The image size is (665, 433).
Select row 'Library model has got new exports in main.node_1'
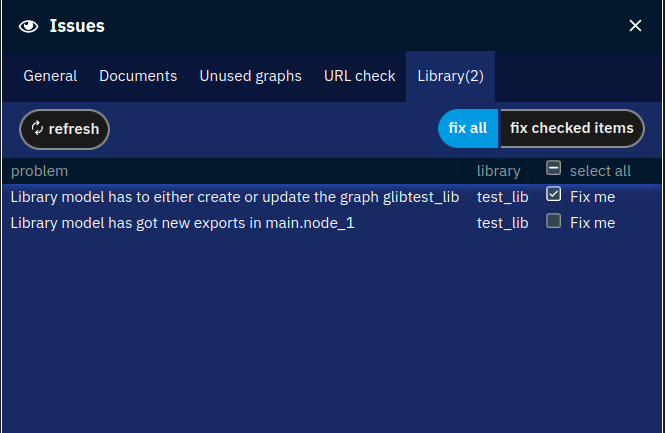click(332, 223)
